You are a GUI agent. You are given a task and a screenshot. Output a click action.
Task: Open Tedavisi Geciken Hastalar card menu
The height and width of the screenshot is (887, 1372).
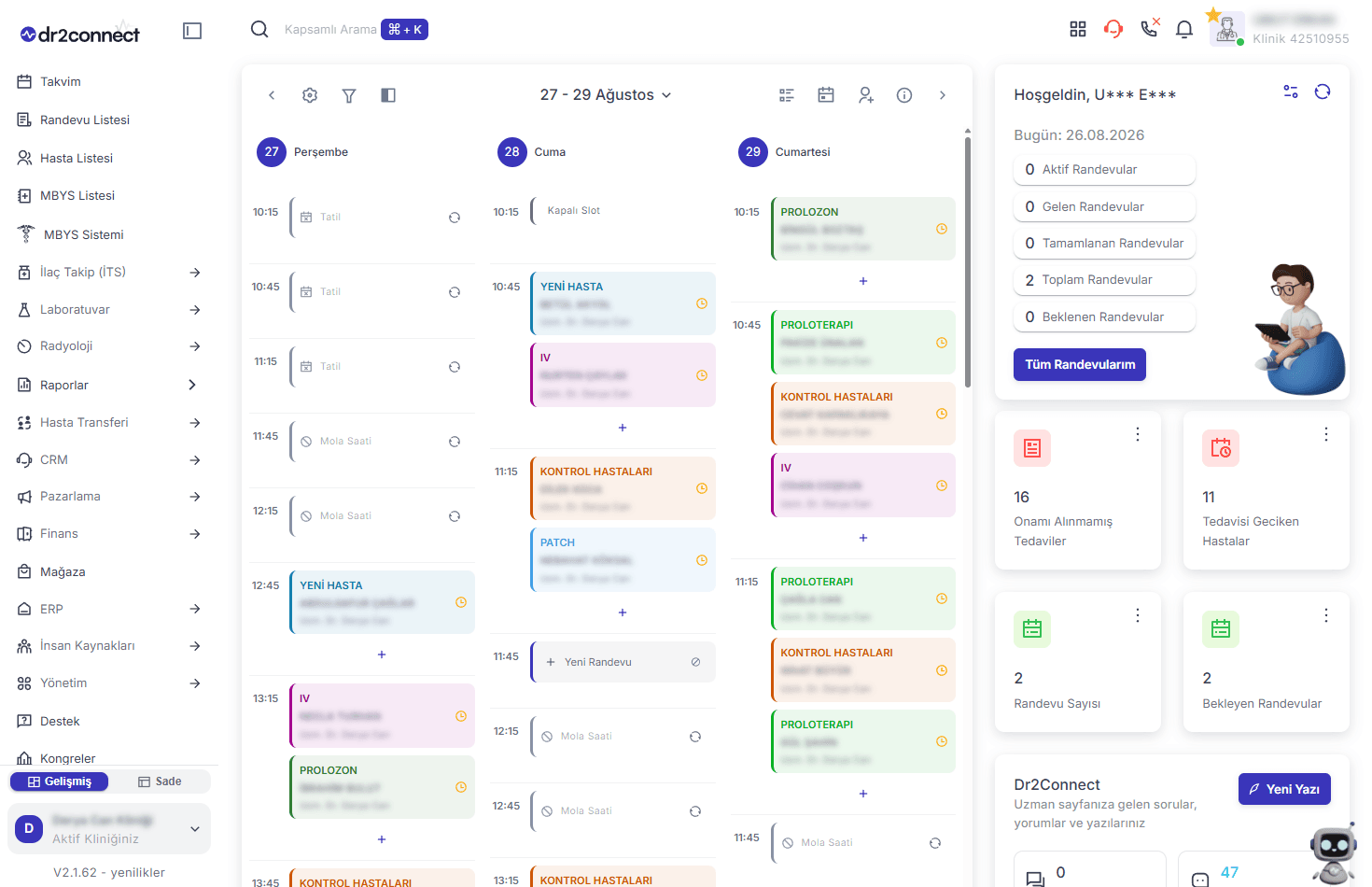[1326, 434]
